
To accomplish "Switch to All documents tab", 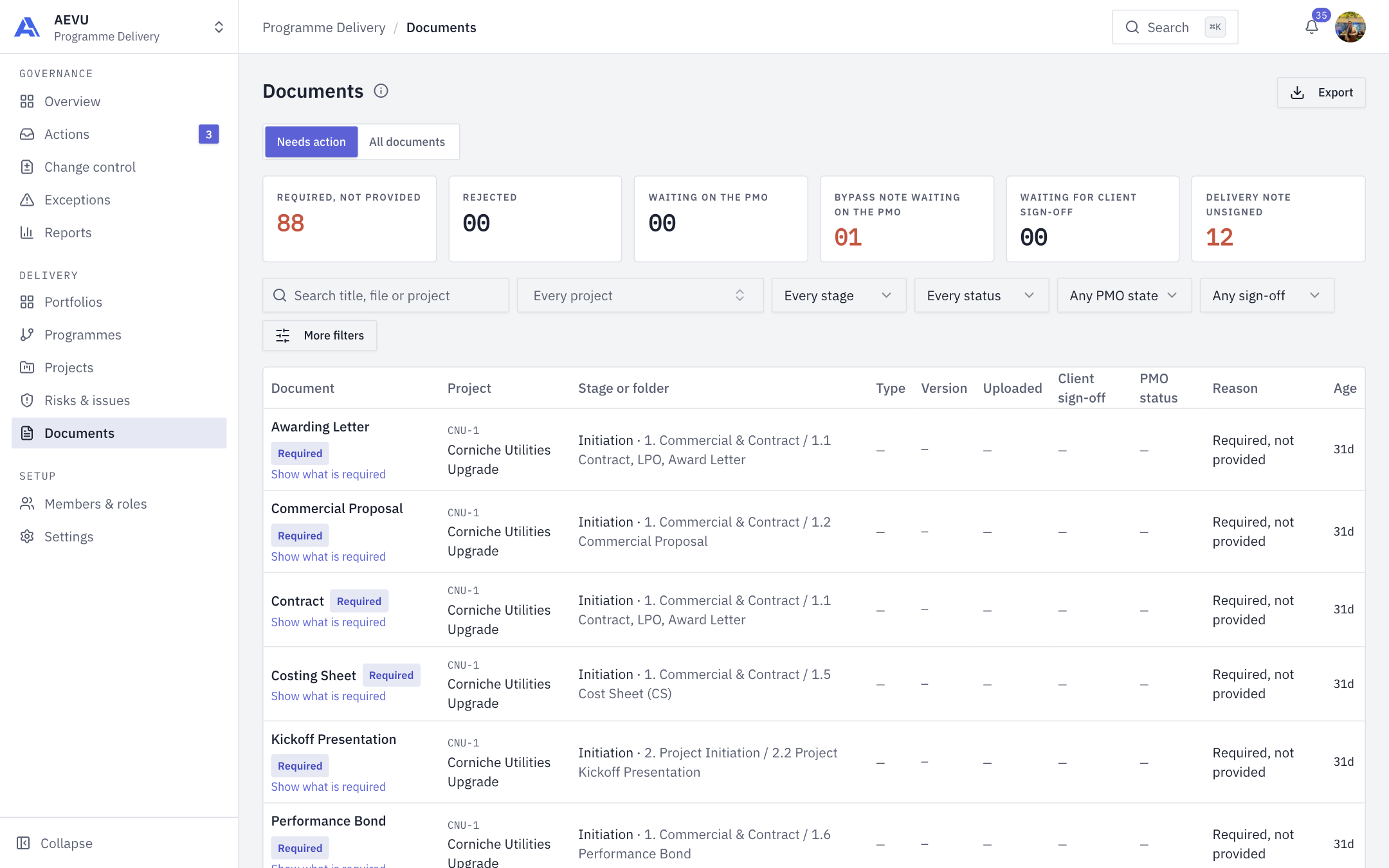I will [x=407, y=142].
